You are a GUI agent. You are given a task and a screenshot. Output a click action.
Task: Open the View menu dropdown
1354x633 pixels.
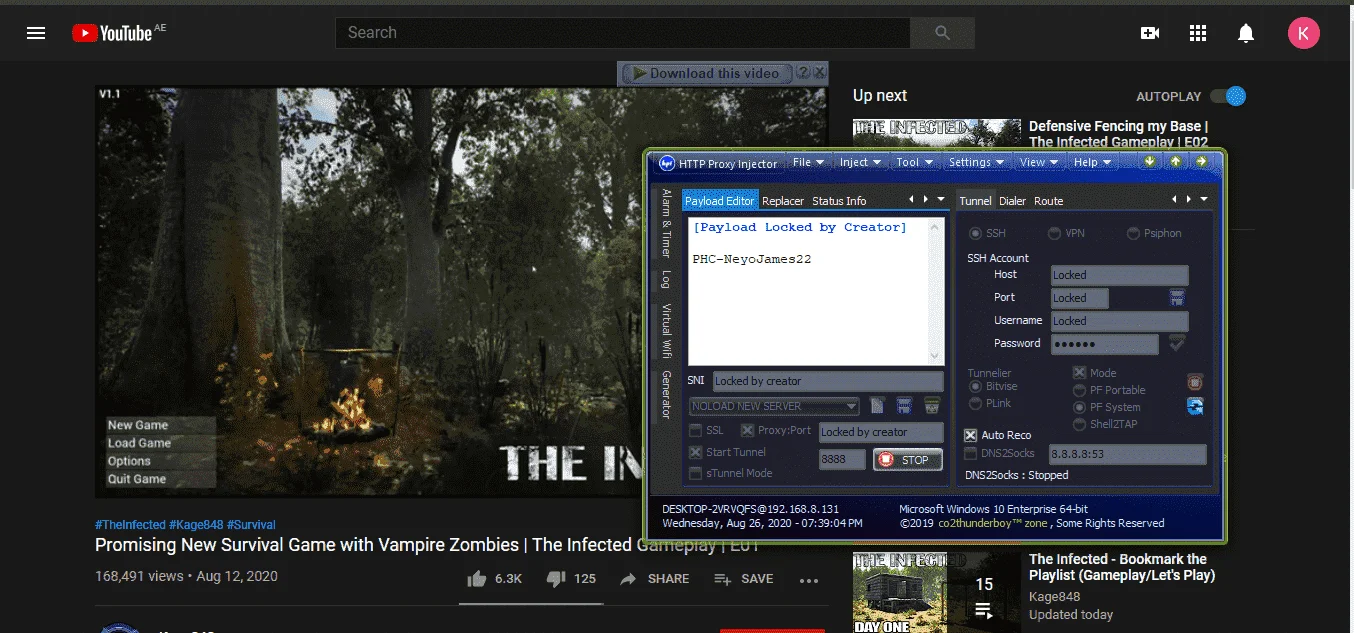tap(1039, 162)
